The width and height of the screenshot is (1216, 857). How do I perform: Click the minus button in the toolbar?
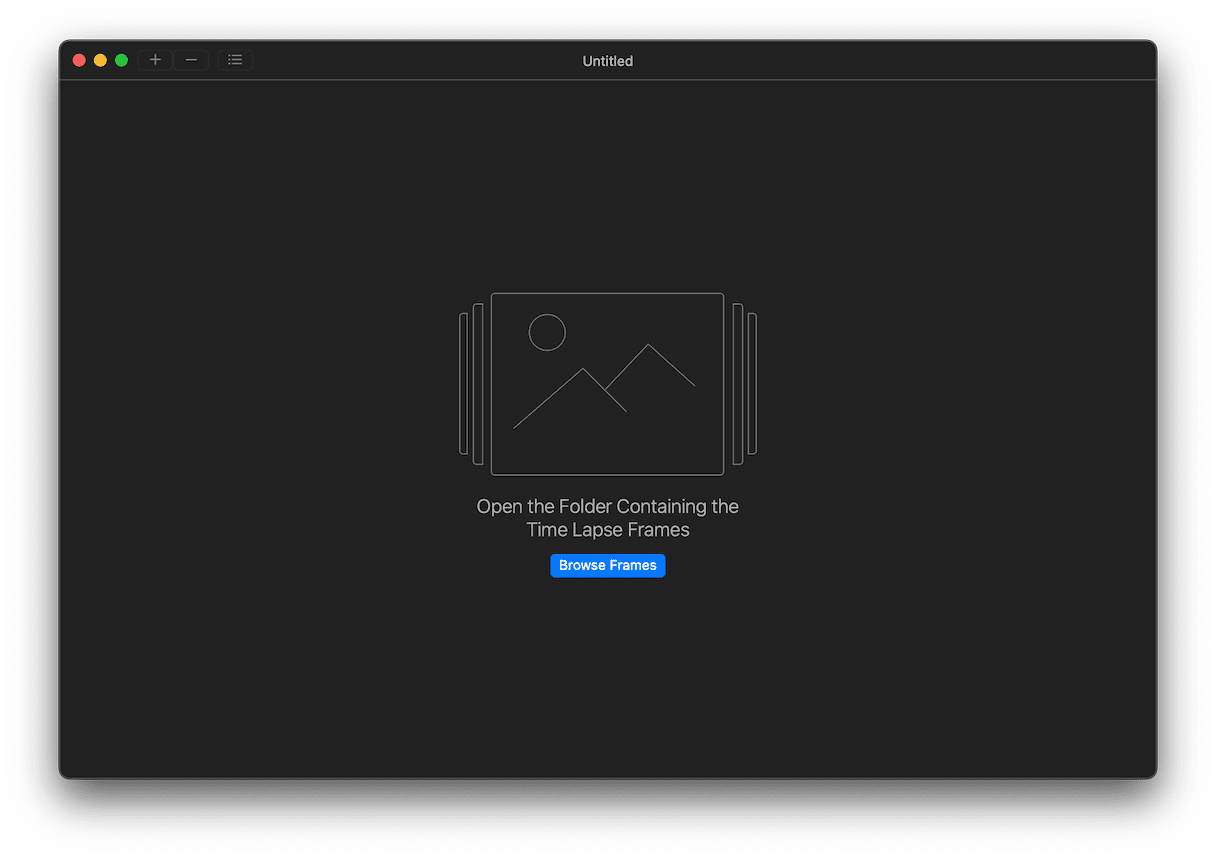click(191, 60)
